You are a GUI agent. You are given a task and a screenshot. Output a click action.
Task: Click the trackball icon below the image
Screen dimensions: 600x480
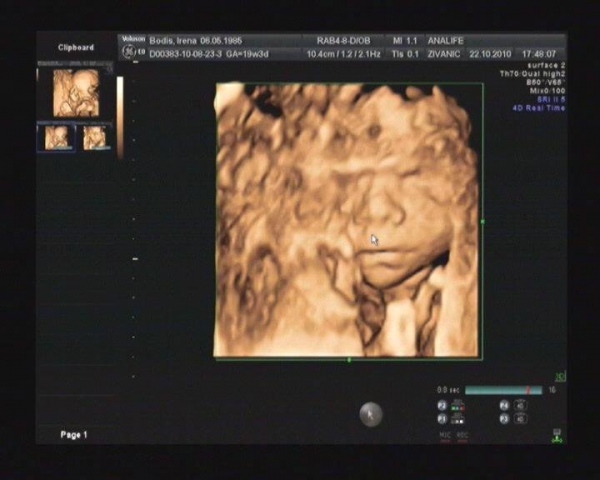pyautogui.click(x=370, y=413)
